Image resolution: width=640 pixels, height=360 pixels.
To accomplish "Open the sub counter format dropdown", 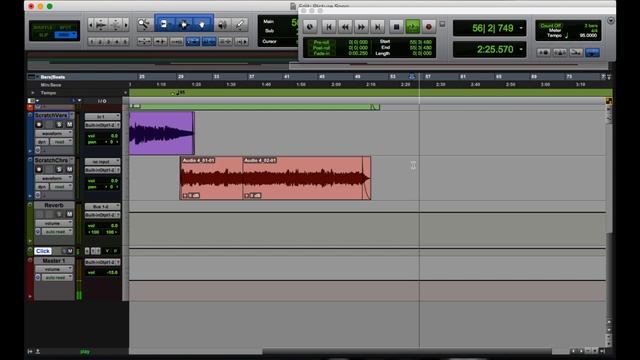I will pyautogui.click(x=521, y=49).
